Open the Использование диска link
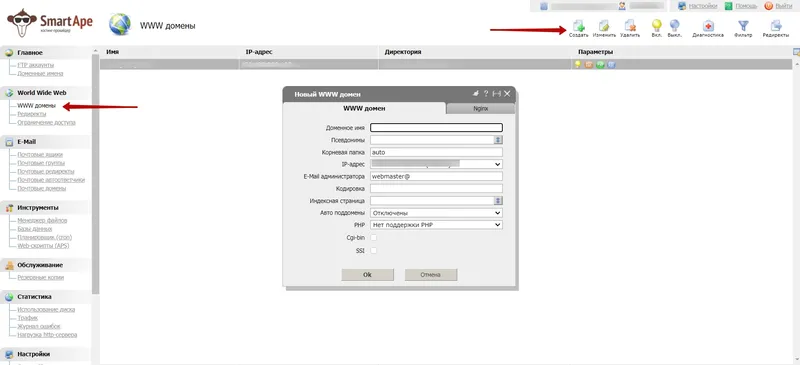Image resolution: width=800 pixels, height=365 pixels. coord(46,309)
